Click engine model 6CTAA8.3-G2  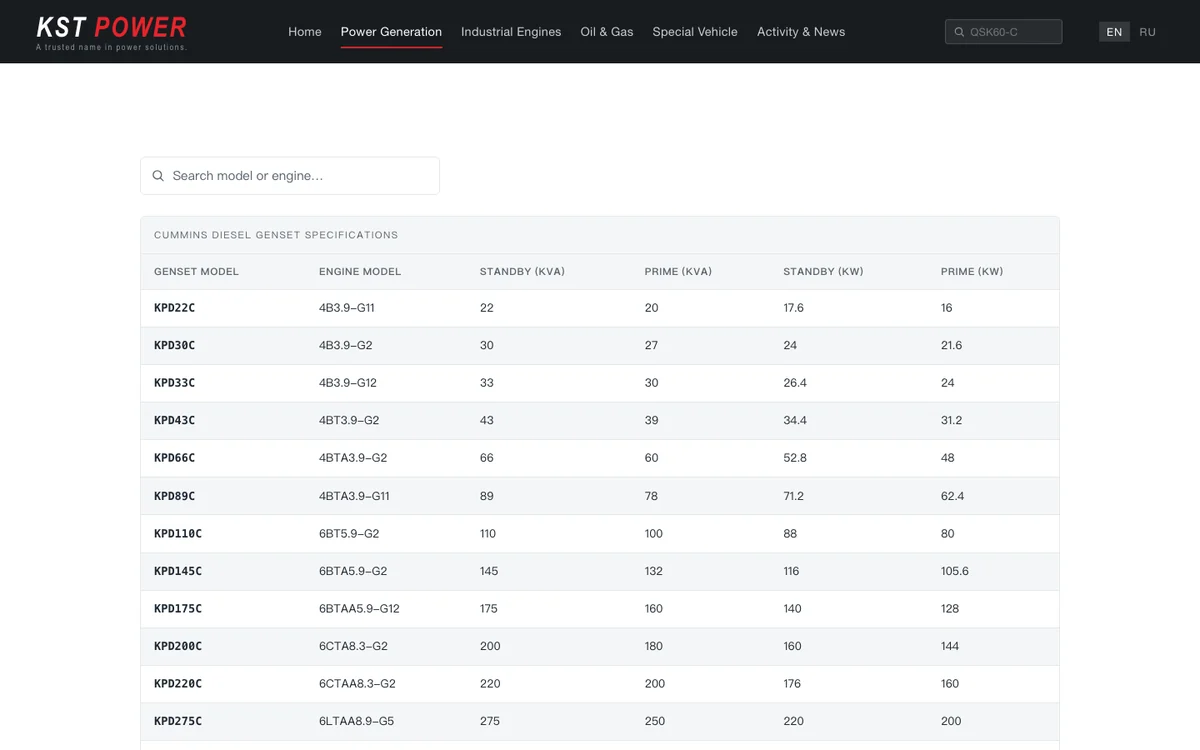tap(357, 684)
